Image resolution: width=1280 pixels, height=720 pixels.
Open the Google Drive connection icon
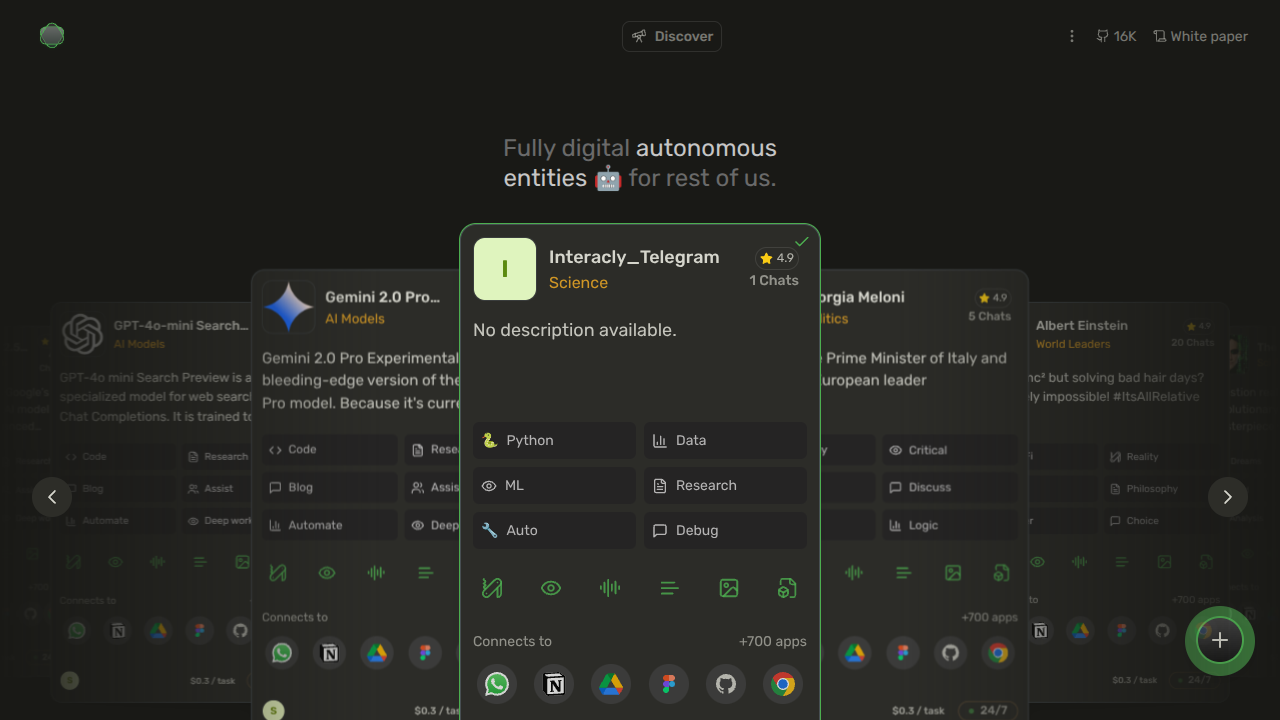[x=611, y=684]
